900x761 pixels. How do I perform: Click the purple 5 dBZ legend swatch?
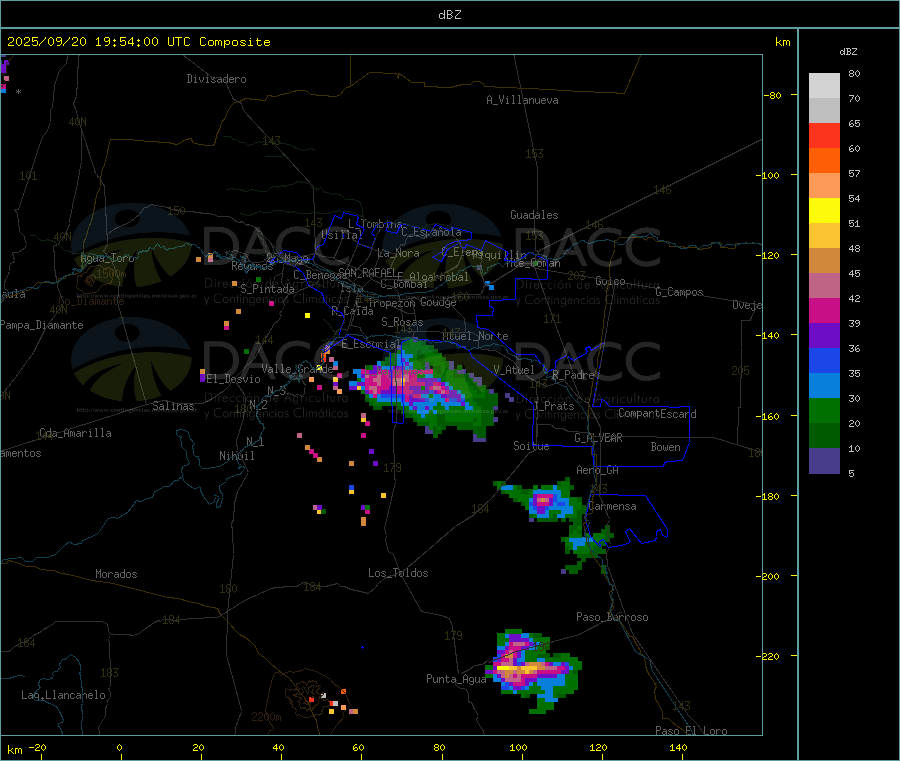point(824,461)
